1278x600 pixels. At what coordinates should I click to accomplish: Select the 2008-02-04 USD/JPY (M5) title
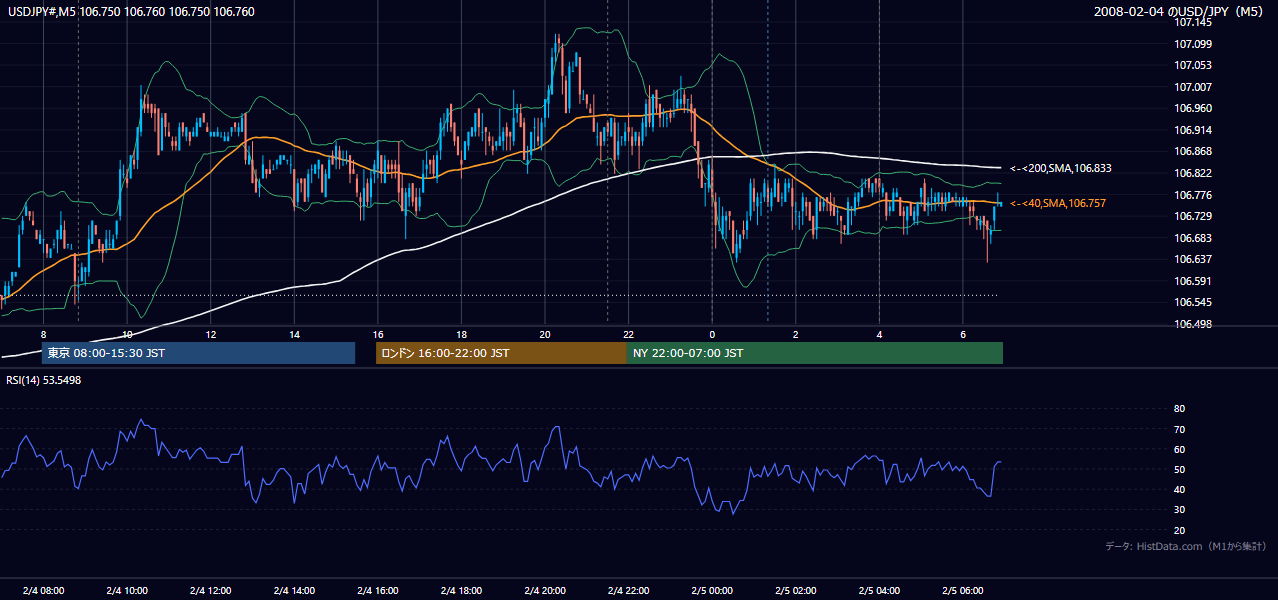tap(1181, 12)
